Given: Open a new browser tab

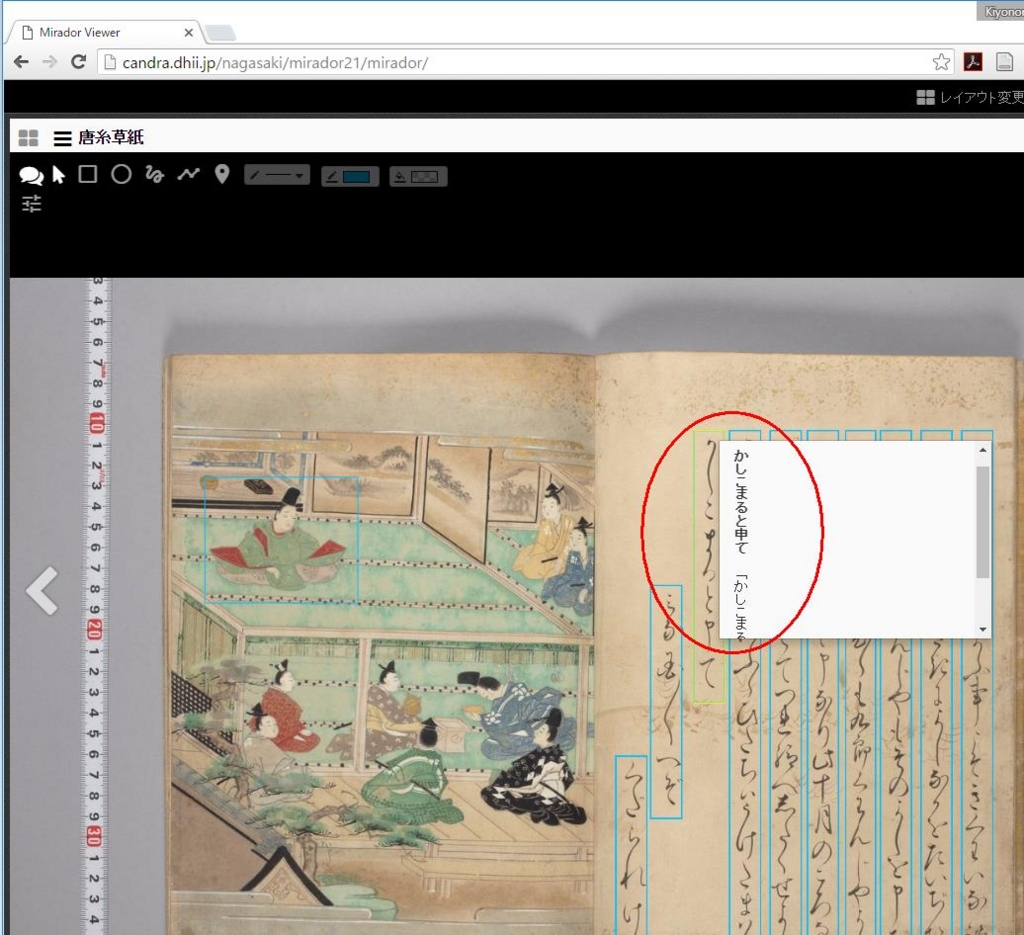Looking at the screenshot, I should [220, 33].
